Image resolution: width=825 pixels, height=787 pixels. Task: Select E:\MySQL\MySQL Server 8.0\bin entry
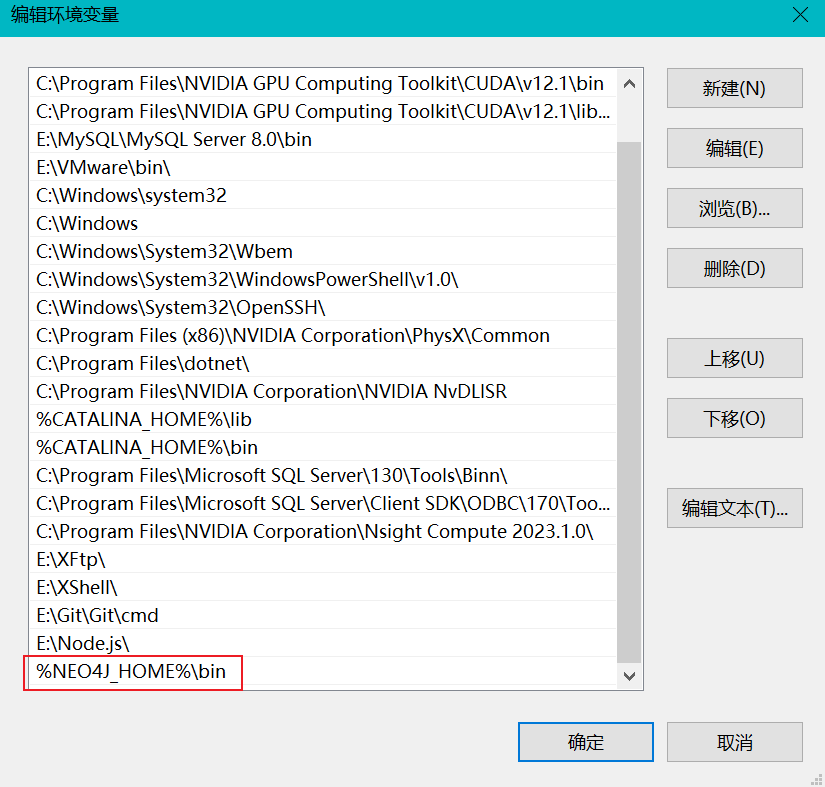174,140
